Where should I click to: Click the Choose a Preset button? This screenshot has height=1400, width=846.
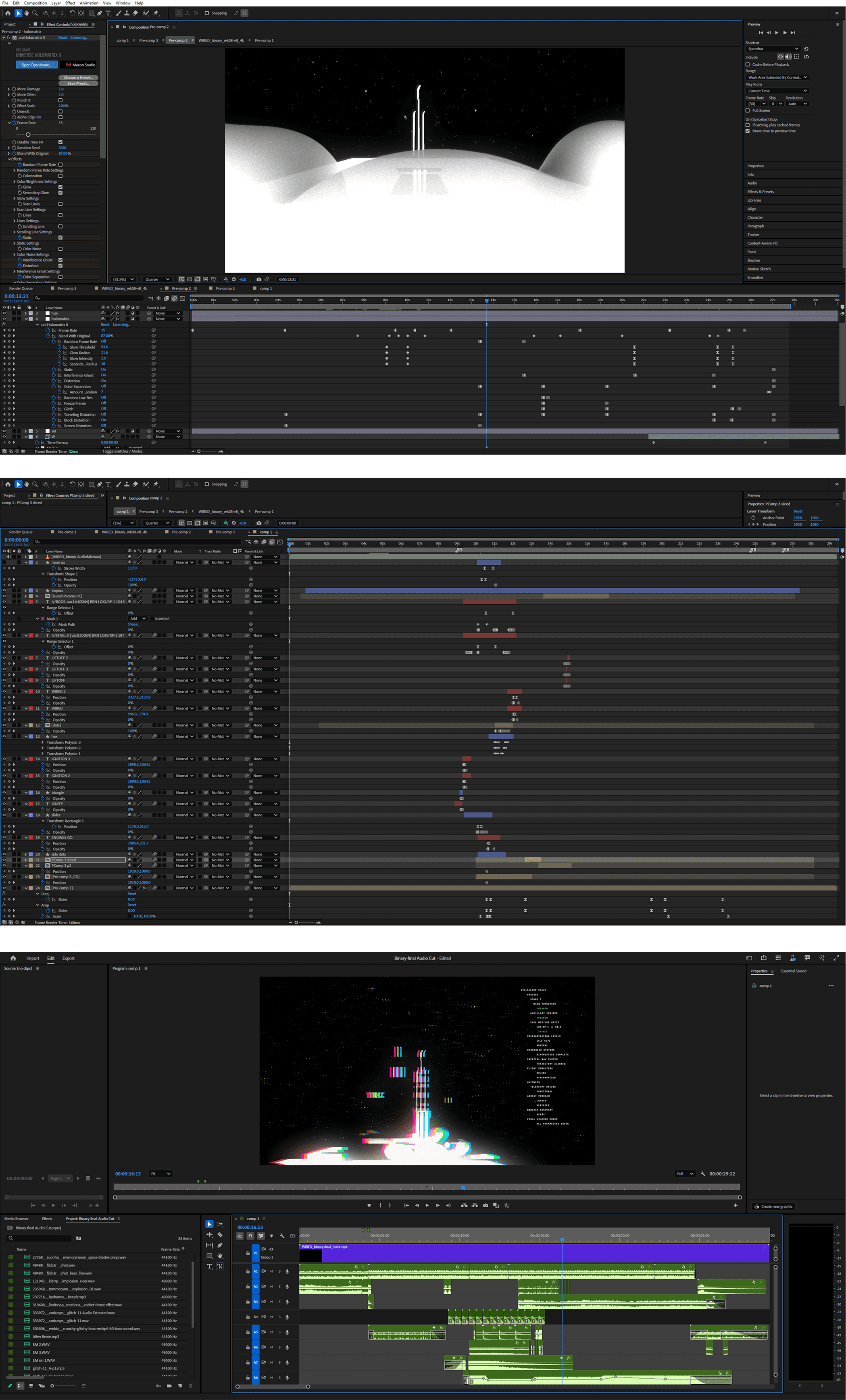78,78
